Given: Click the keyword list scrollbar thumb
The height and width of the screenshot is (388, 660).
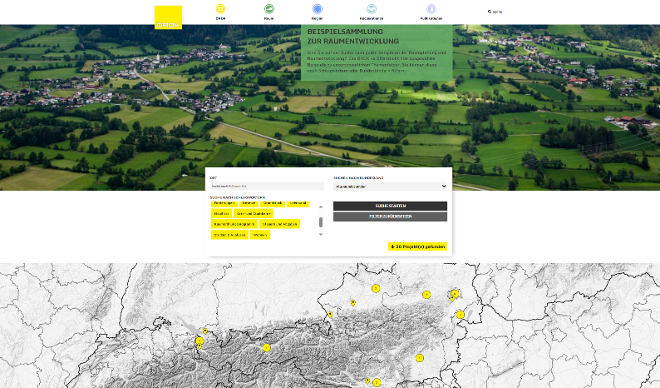Looking at the screenshot, I should (321, 222).
